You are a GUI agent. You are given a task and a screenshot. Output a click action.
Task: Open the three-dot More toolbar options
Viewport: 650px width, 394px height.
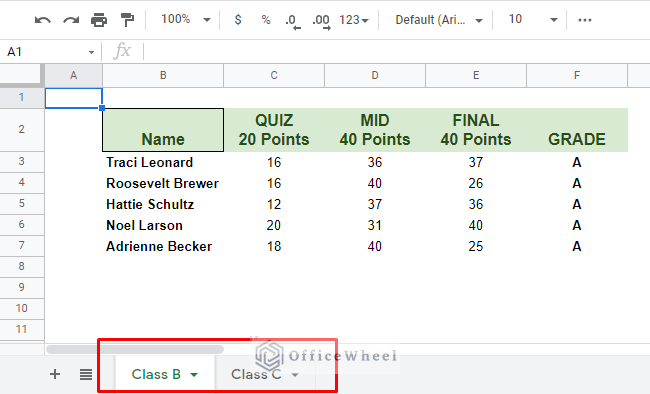pyautogui.click(x=585, y=19)
